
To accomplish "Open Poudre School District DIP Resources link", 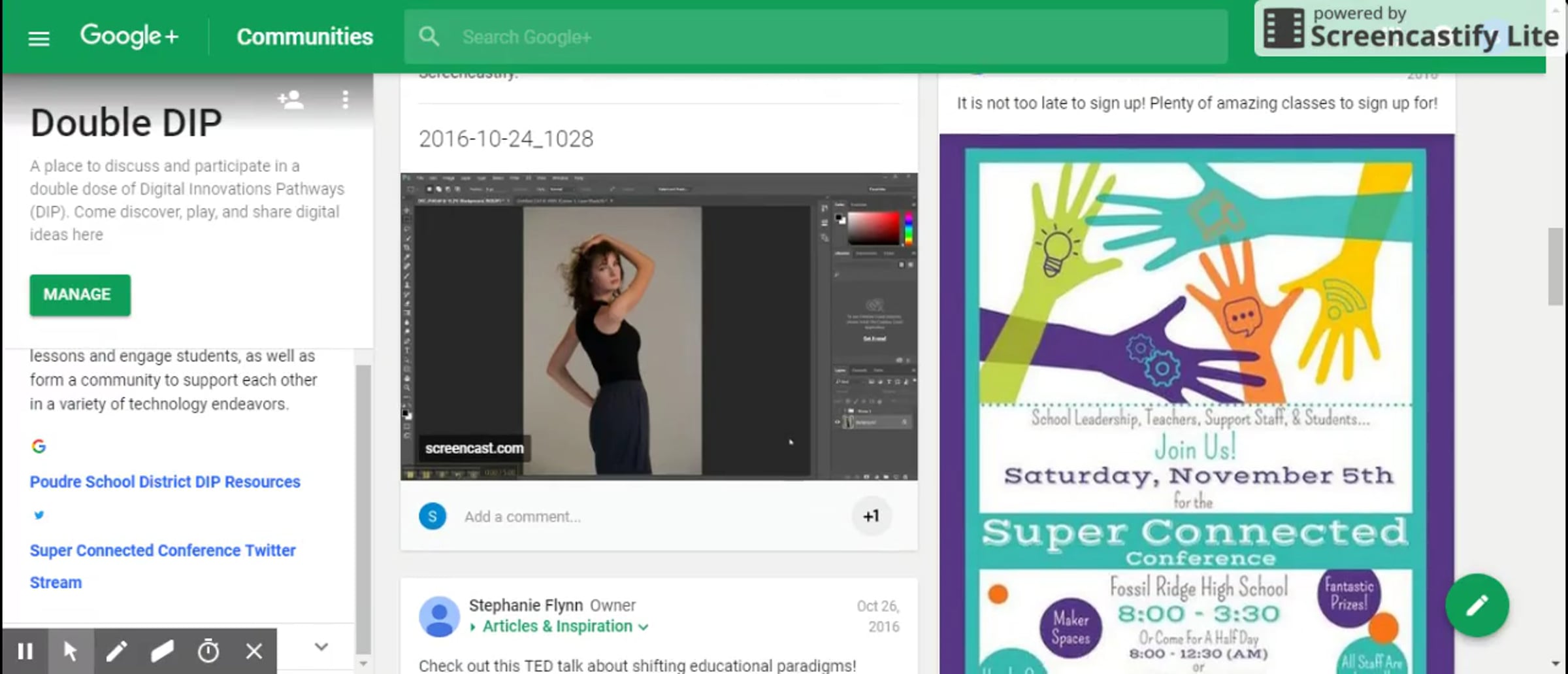I will [x=165, y=482].
